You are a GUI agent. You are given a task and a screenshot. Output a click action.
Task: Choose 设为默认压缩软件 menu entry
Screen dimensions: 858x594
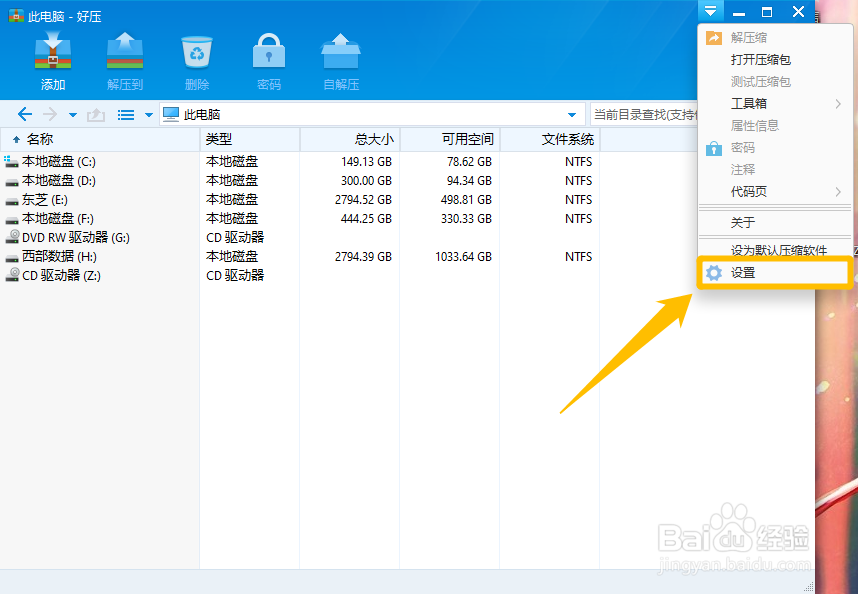click(x=775, y=250)
